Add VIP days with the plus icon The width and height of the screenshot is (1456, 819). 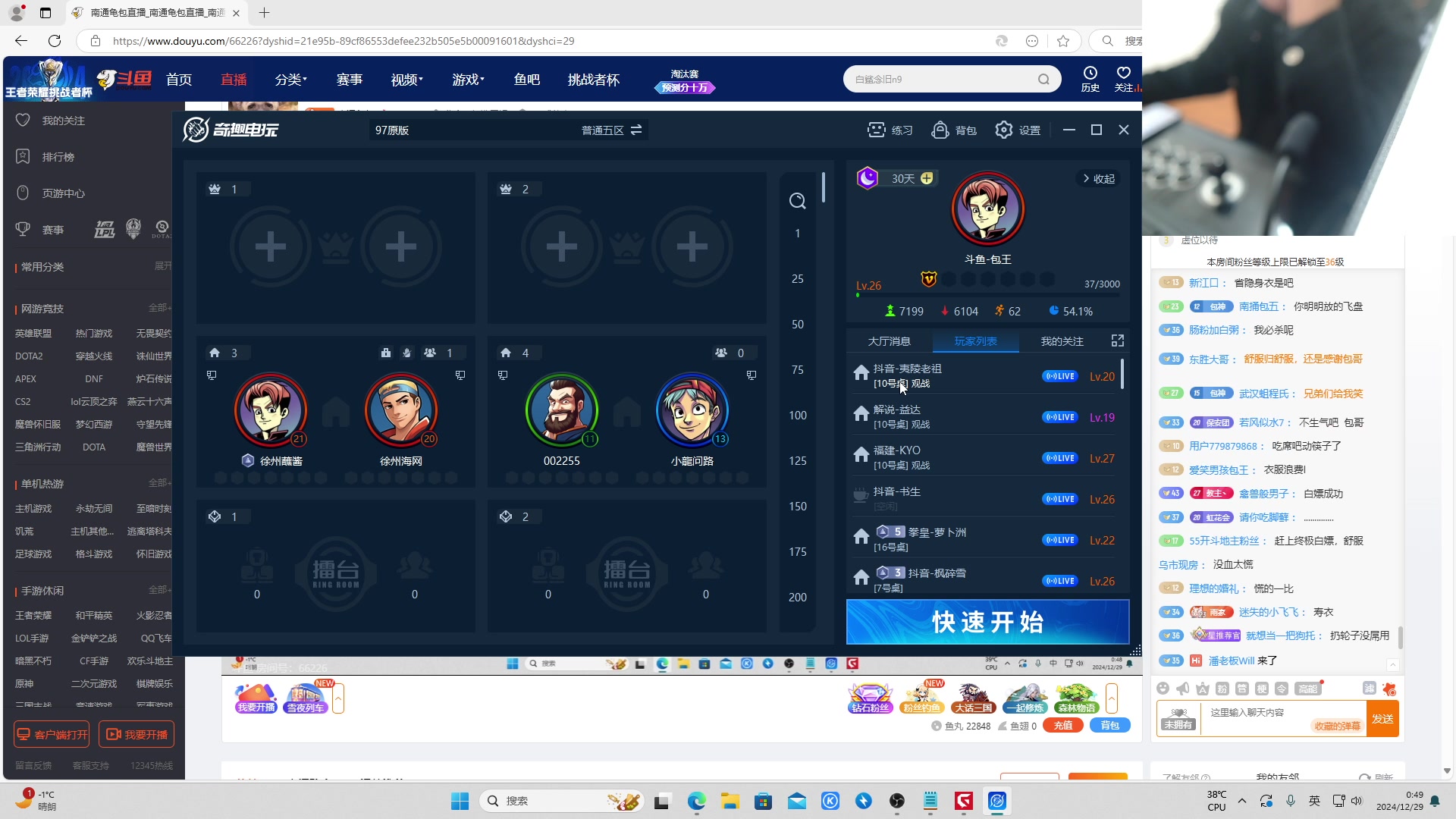927,178
